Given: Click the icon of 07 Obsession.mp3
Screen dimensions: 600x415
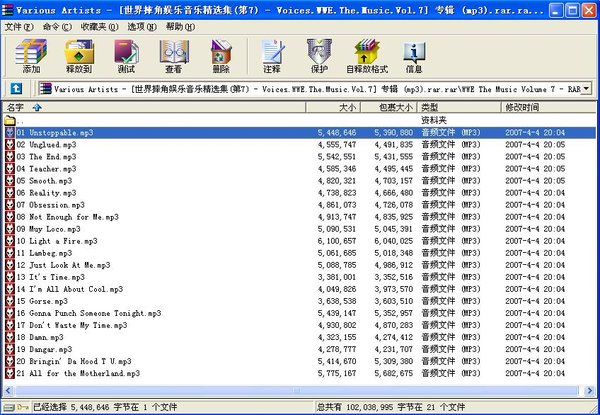Looking at the screenshot, I should 10,205.
